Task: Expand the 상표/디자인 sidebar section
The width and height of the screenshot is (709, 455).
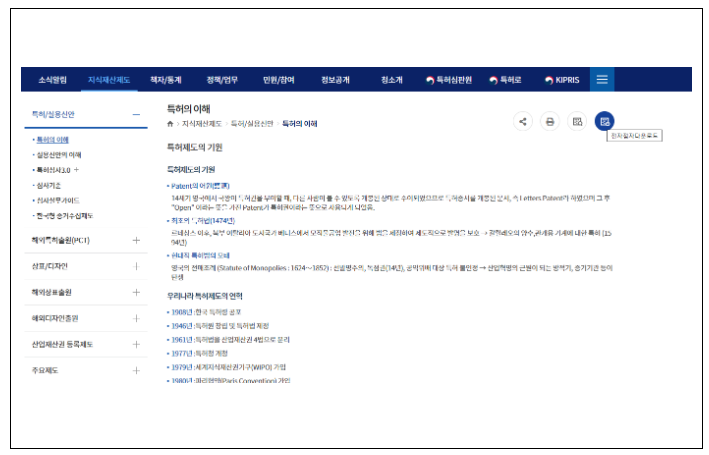Action: coord(136,266)
